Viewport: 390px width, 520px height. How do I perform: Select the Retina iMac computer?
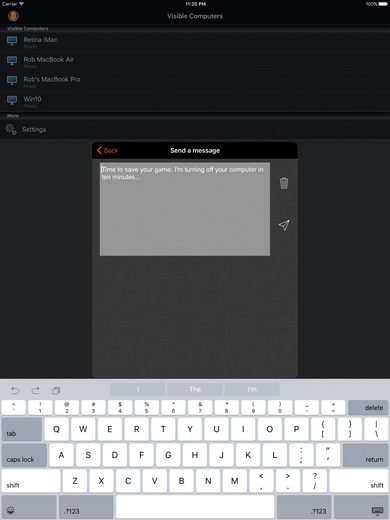tap(195, 41)
